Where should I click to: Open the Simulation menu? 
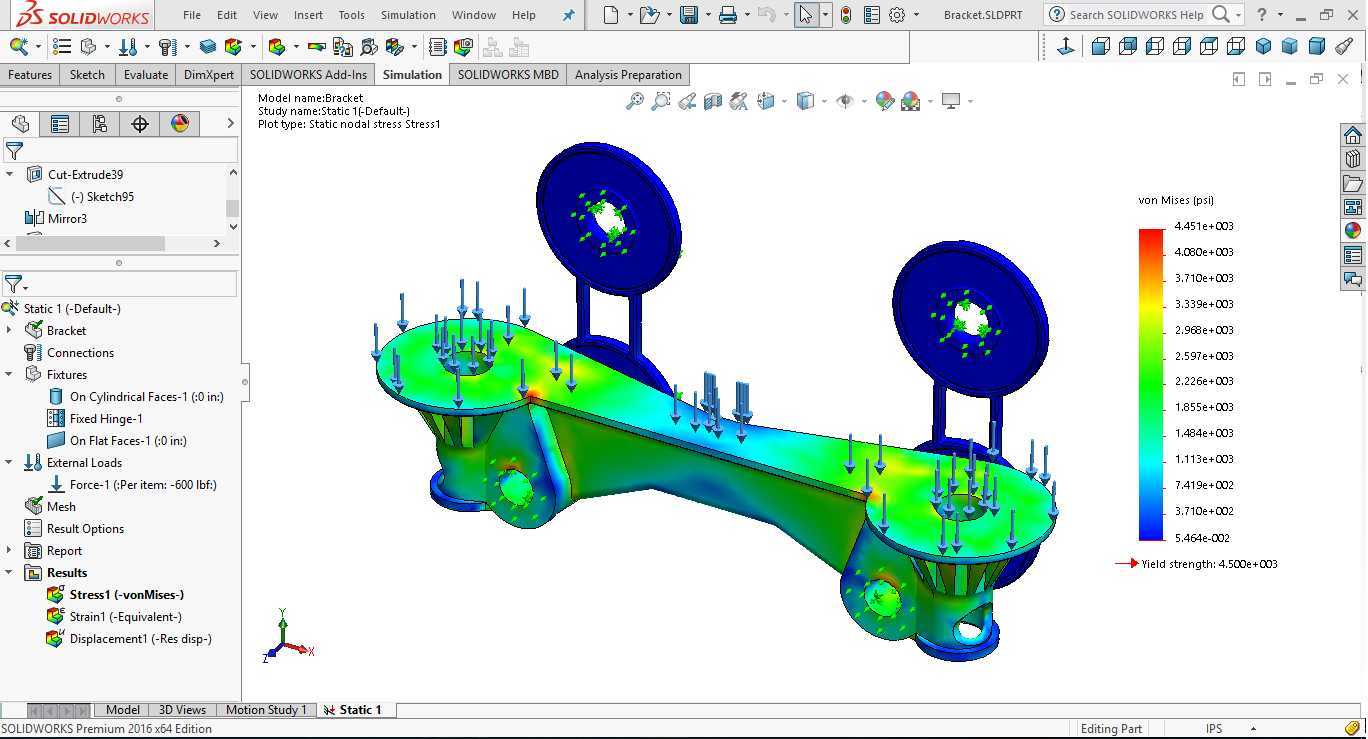pyautogui.click(x=408, y=15)
